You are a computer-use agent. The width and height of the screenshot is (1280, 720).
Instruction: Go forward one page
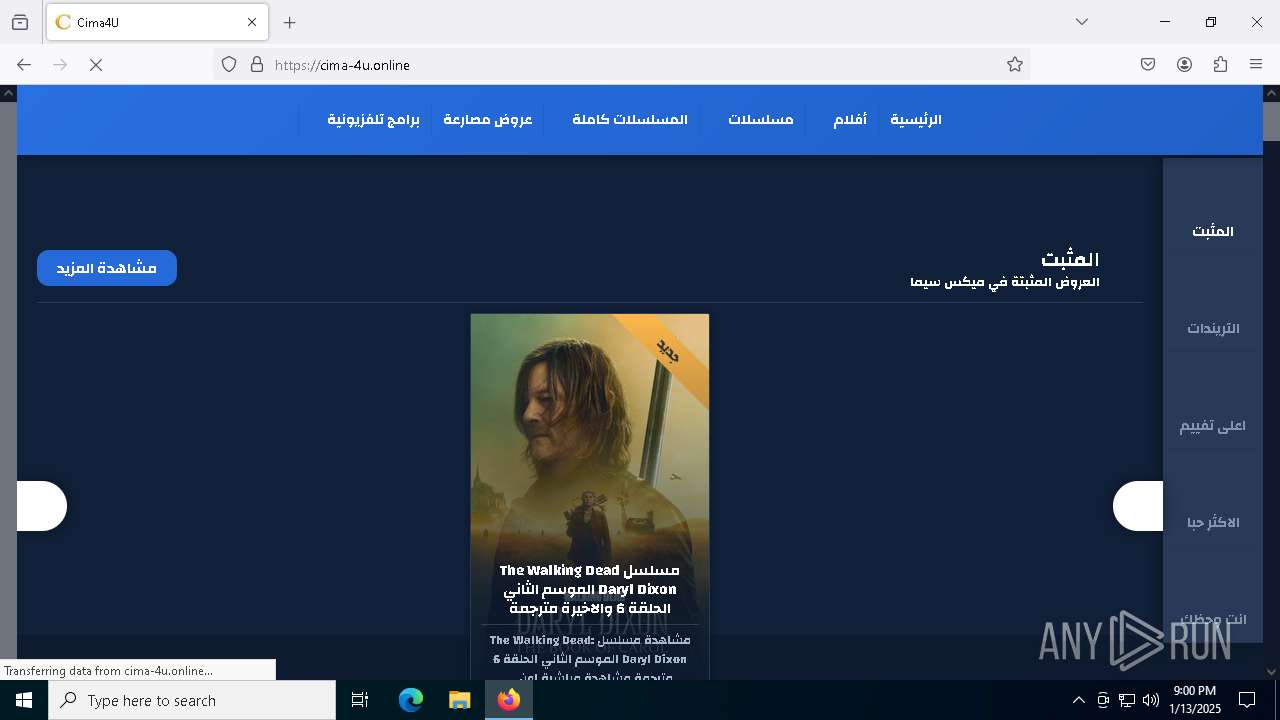tap(60, 65)
